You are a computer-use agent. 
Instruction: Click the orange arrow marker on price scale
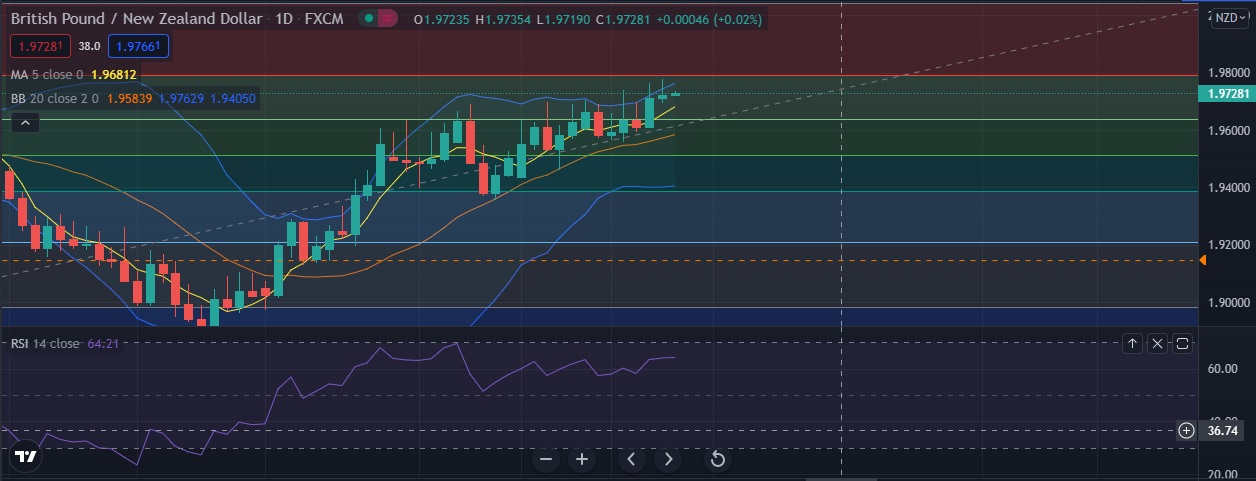1203,260
